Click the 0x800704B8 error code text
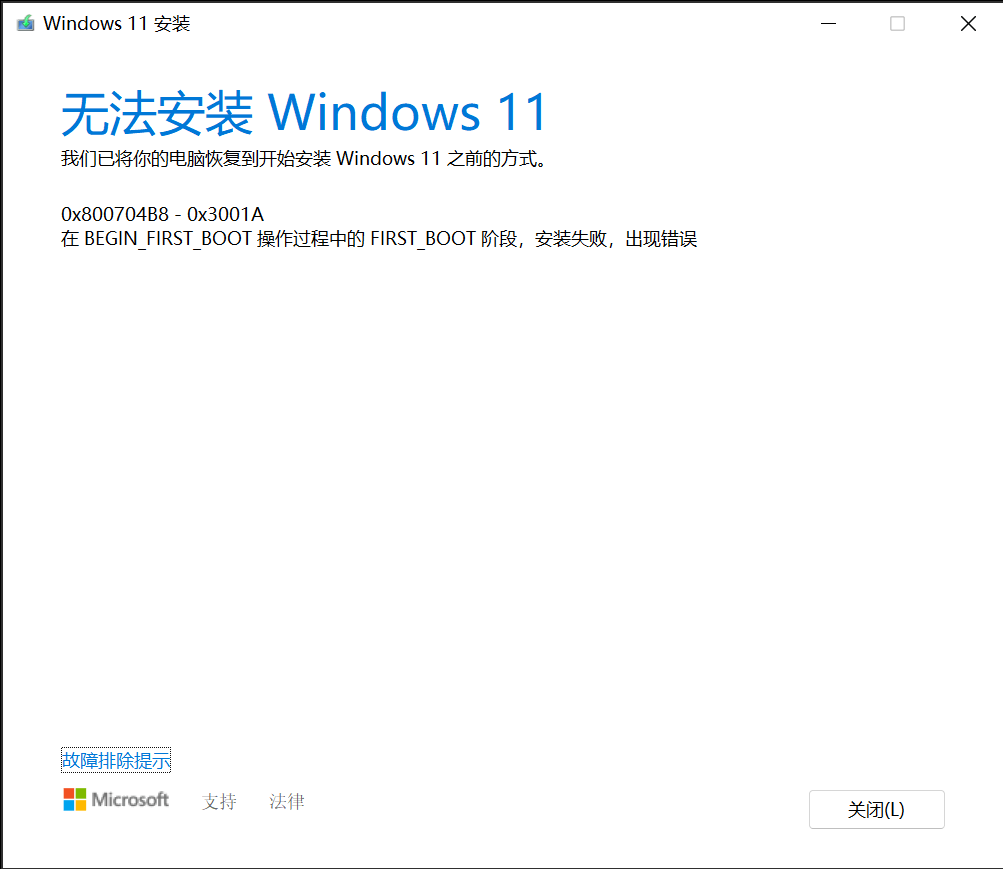1003x869 pixels. coord(115,214)
